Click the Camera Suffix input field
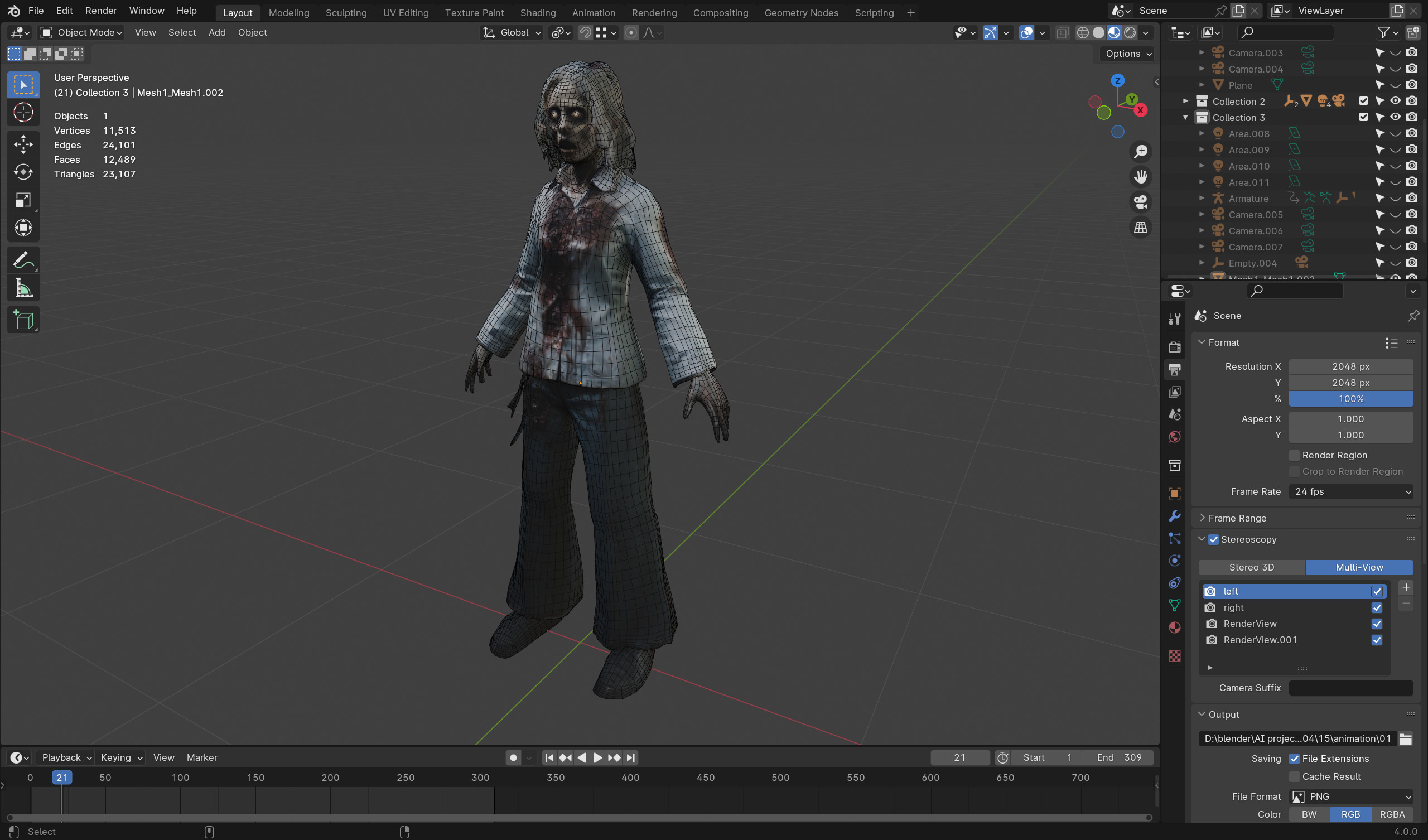 click(x=1351, y=688)
